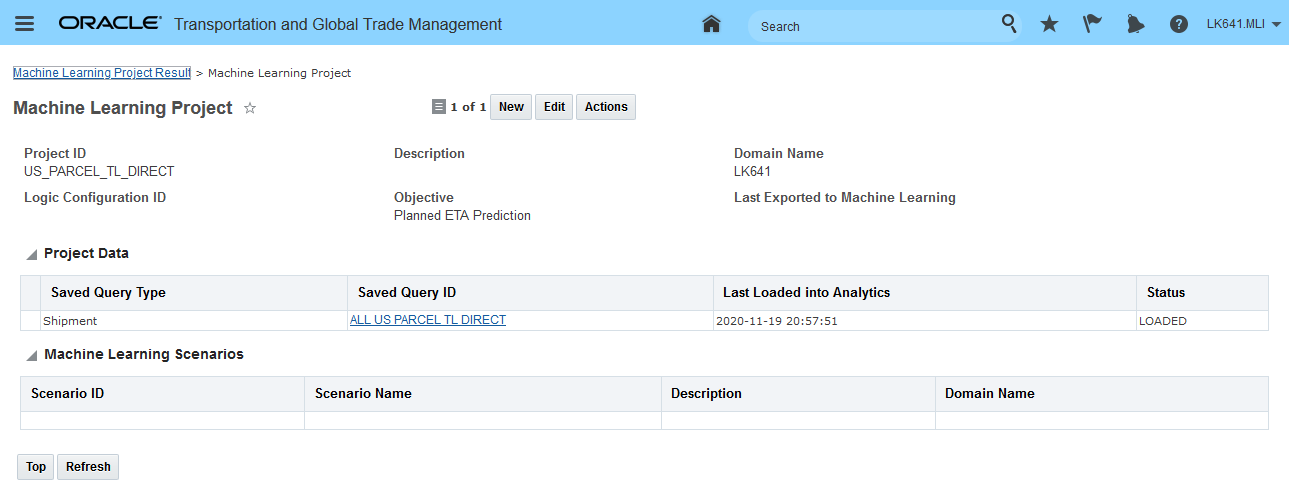1289x490 pixels.
Task: Open the Favorites star in header
Action: pos(1049,24)
